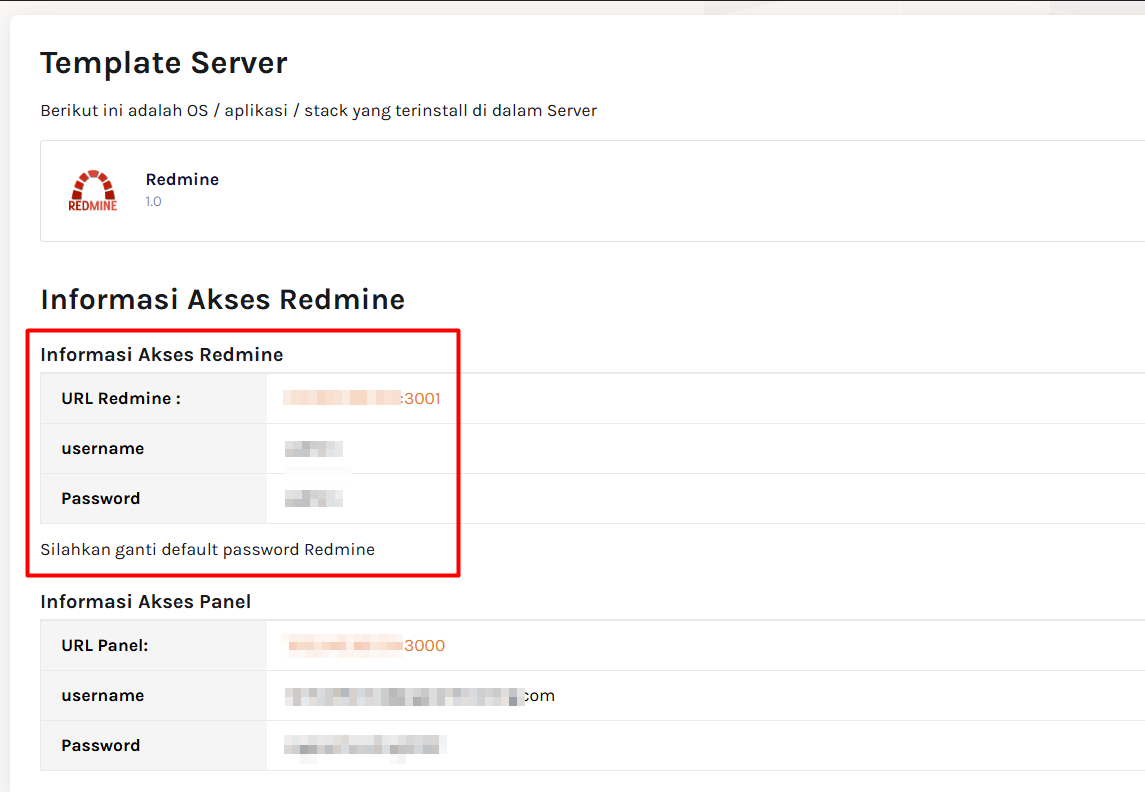Viewport: 1145px width, 792px height.
Task: Click the note about changing default Redmine password
Action: [x=206, y=549]
